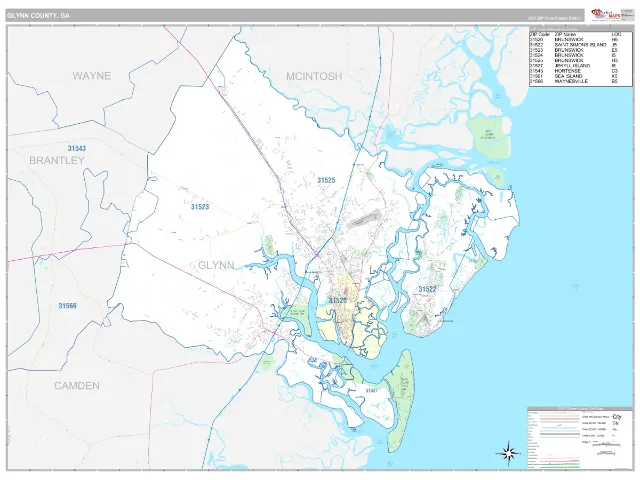Click the map legend box
This screenshot has height=480, width=640.
point(579,438)
